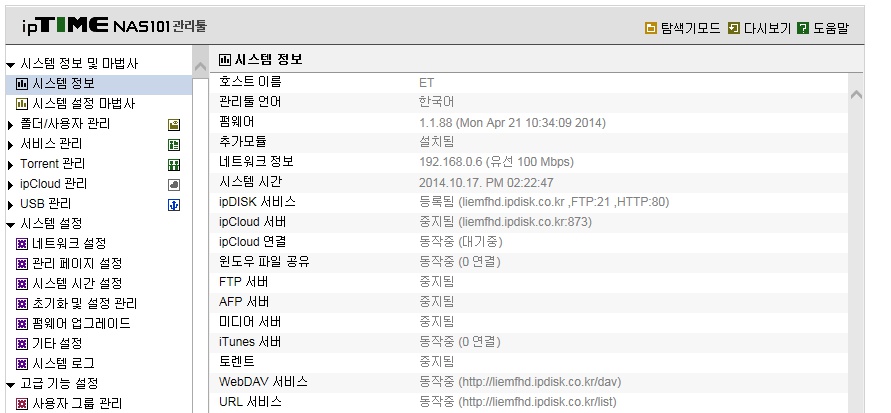Click the 윈도우 파일 공유 status value
The height and width of the screenshot is (413, 891).
[x=460, y=262]
